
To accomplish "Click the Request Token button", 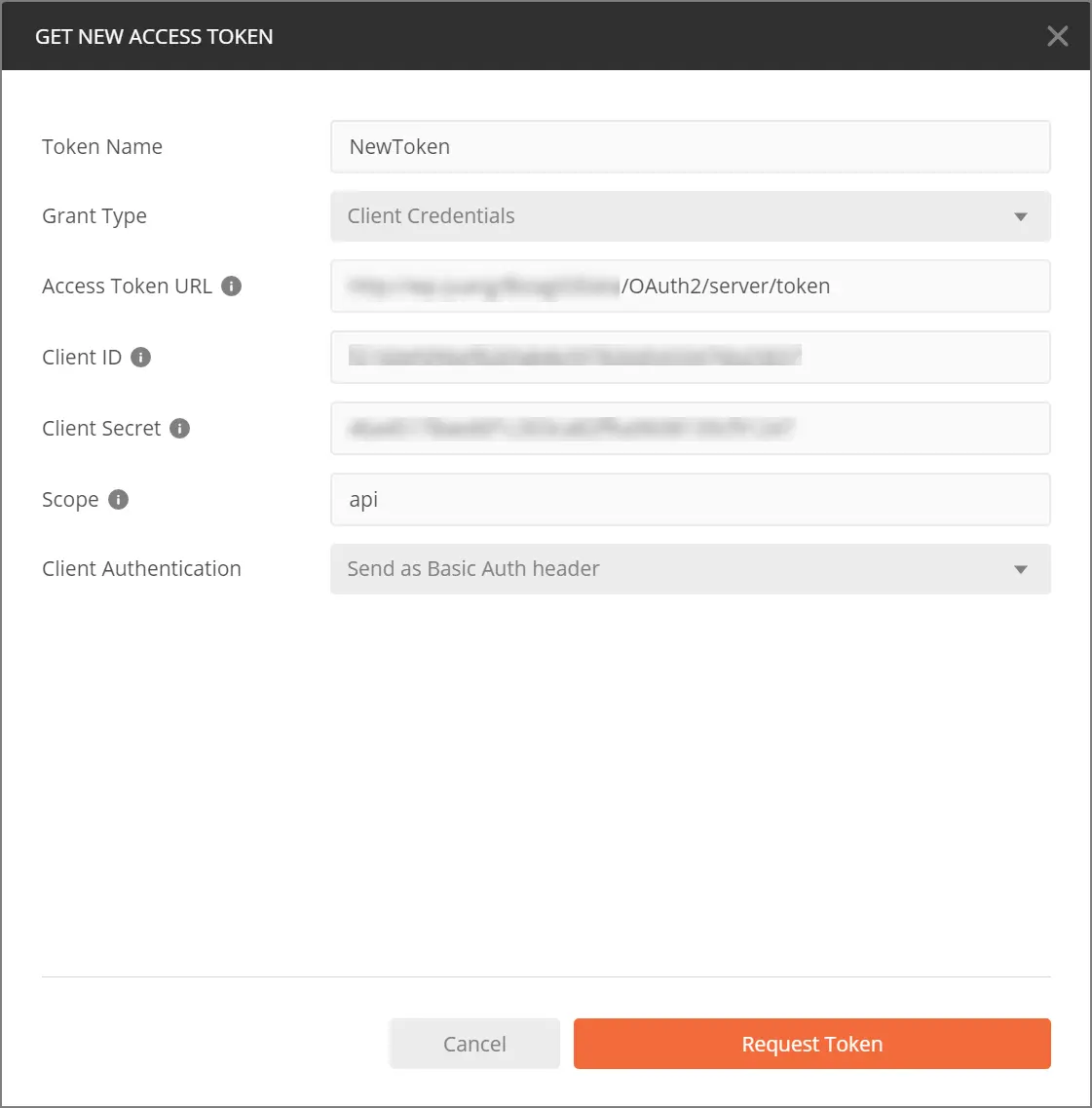I will 812,1044.
